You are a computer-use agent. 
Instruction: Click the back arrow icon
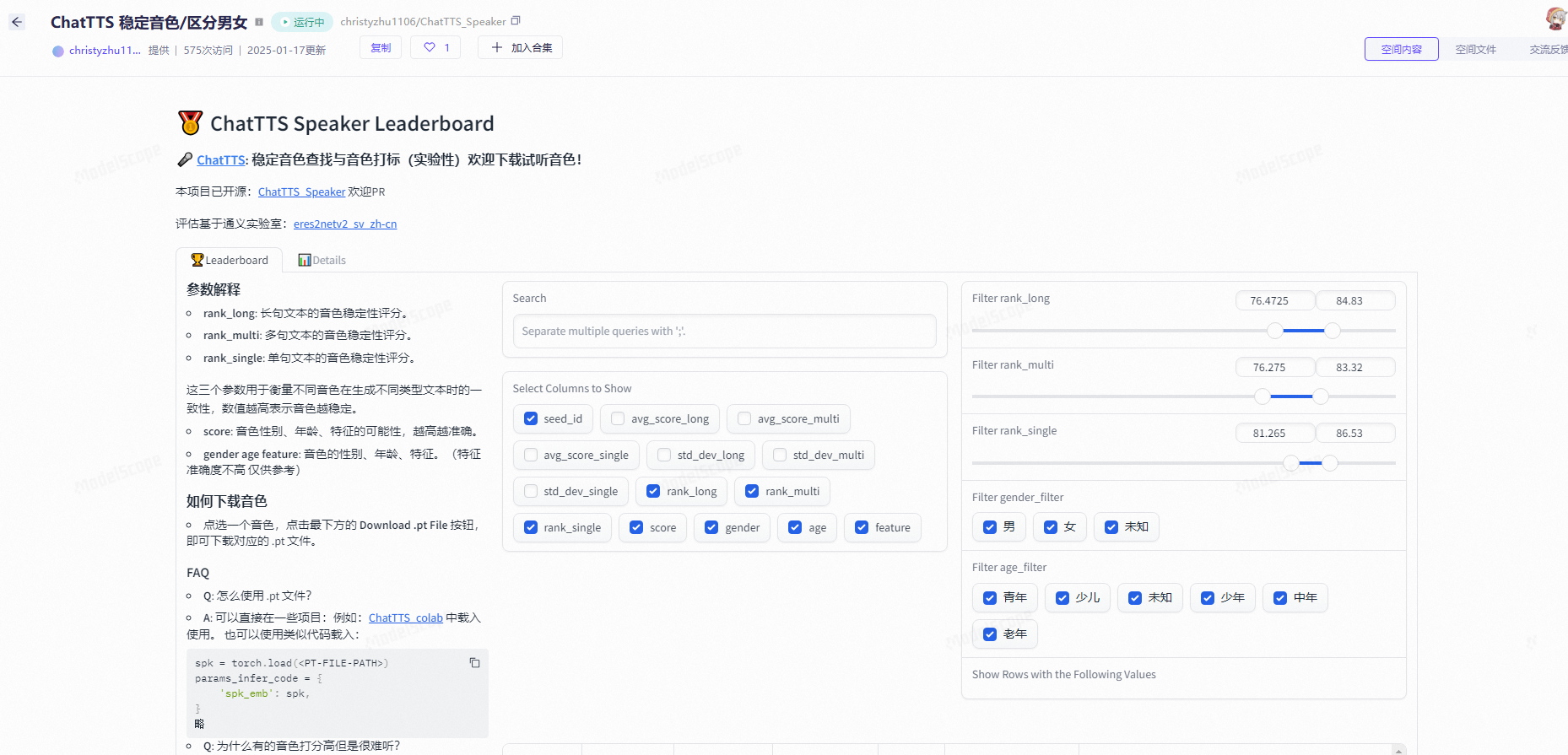click(x=17, y=22)
